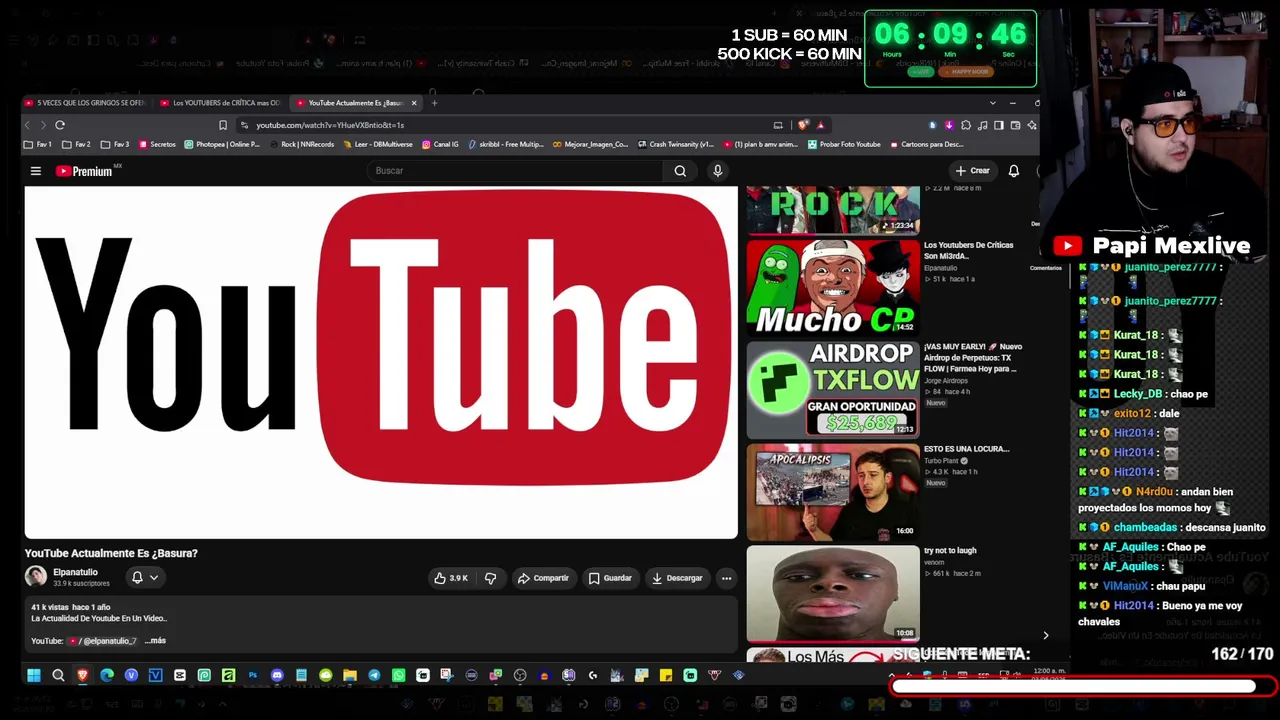Open Microsoft Edge from the taskbar
This screenshot has width=1280, height=720.
point(107,676)
